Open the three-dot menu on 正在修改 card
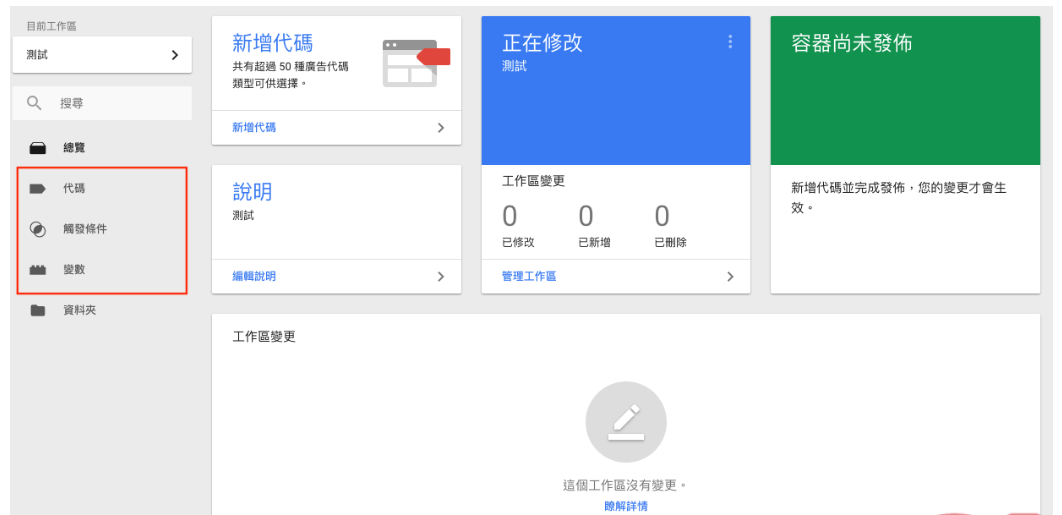This screenshot has width=1062, height=515. (730, 42)
